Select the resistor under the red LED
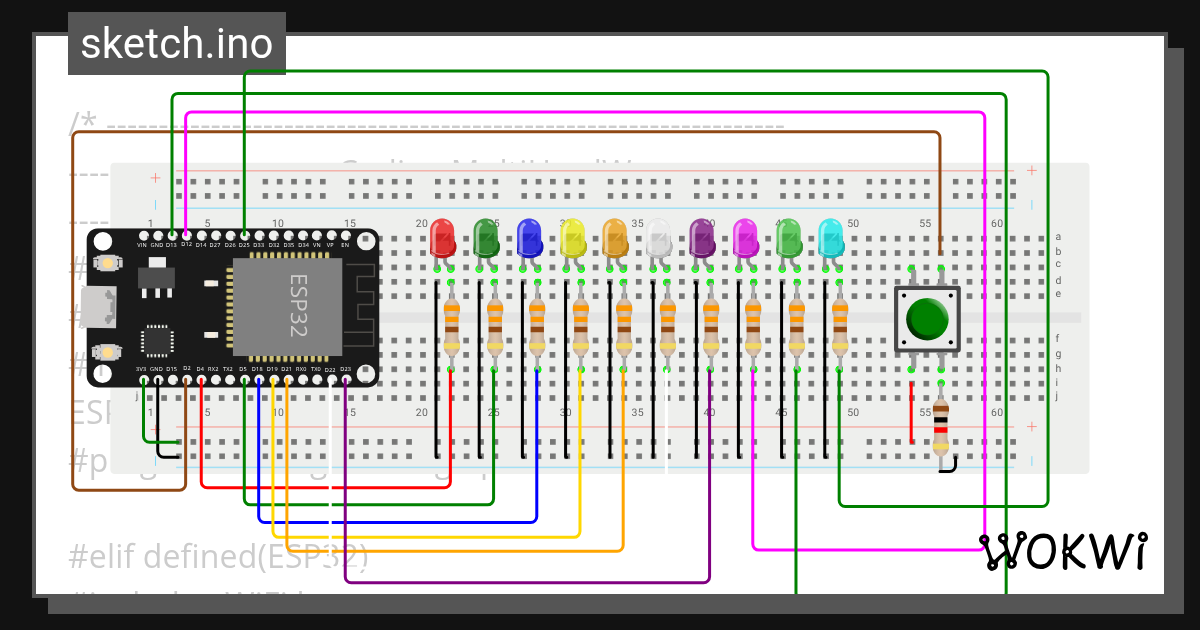 451,325
